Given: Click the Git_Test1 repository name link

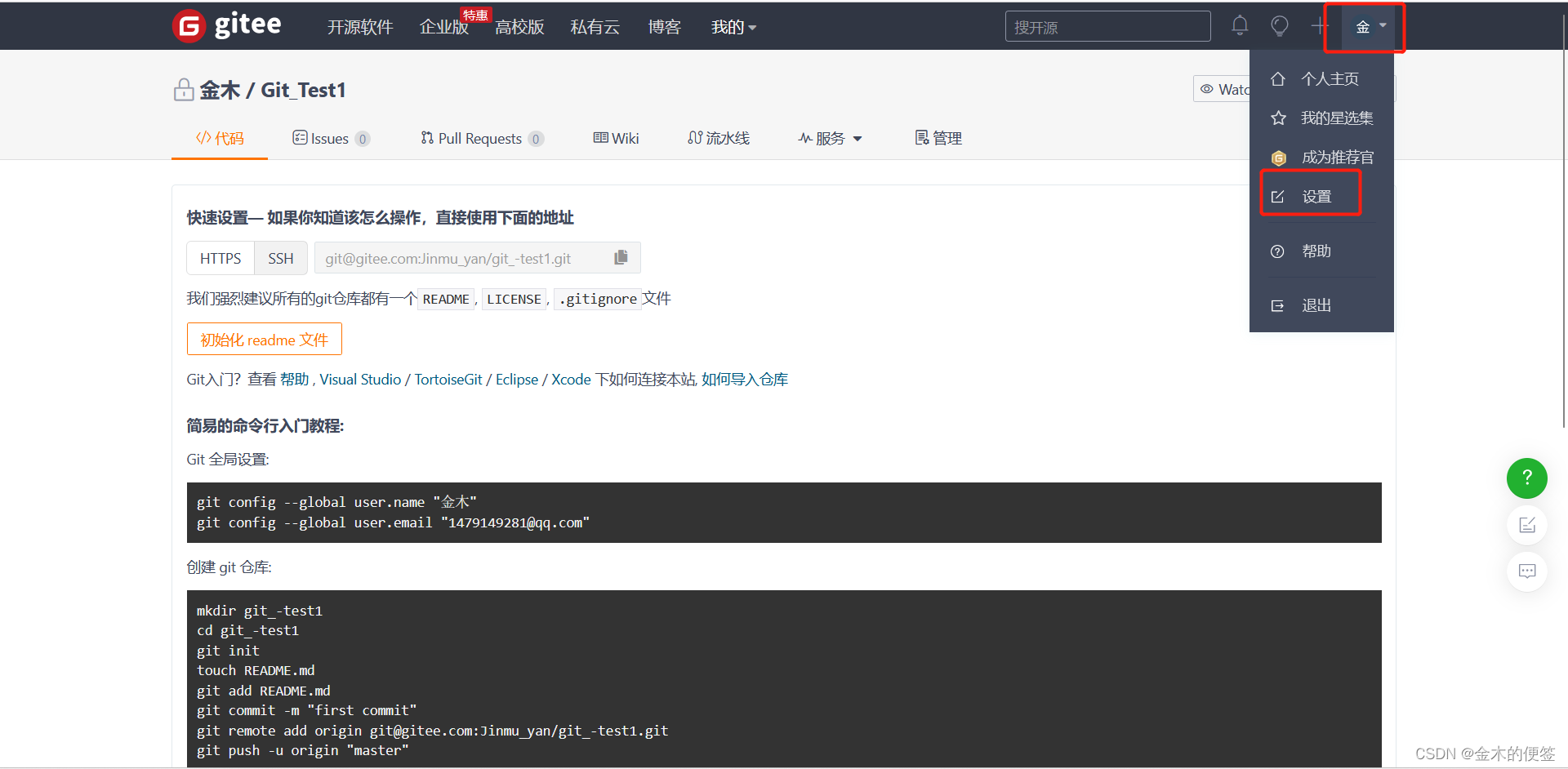Looking at the screenshot, I should [x=303, y=90].
